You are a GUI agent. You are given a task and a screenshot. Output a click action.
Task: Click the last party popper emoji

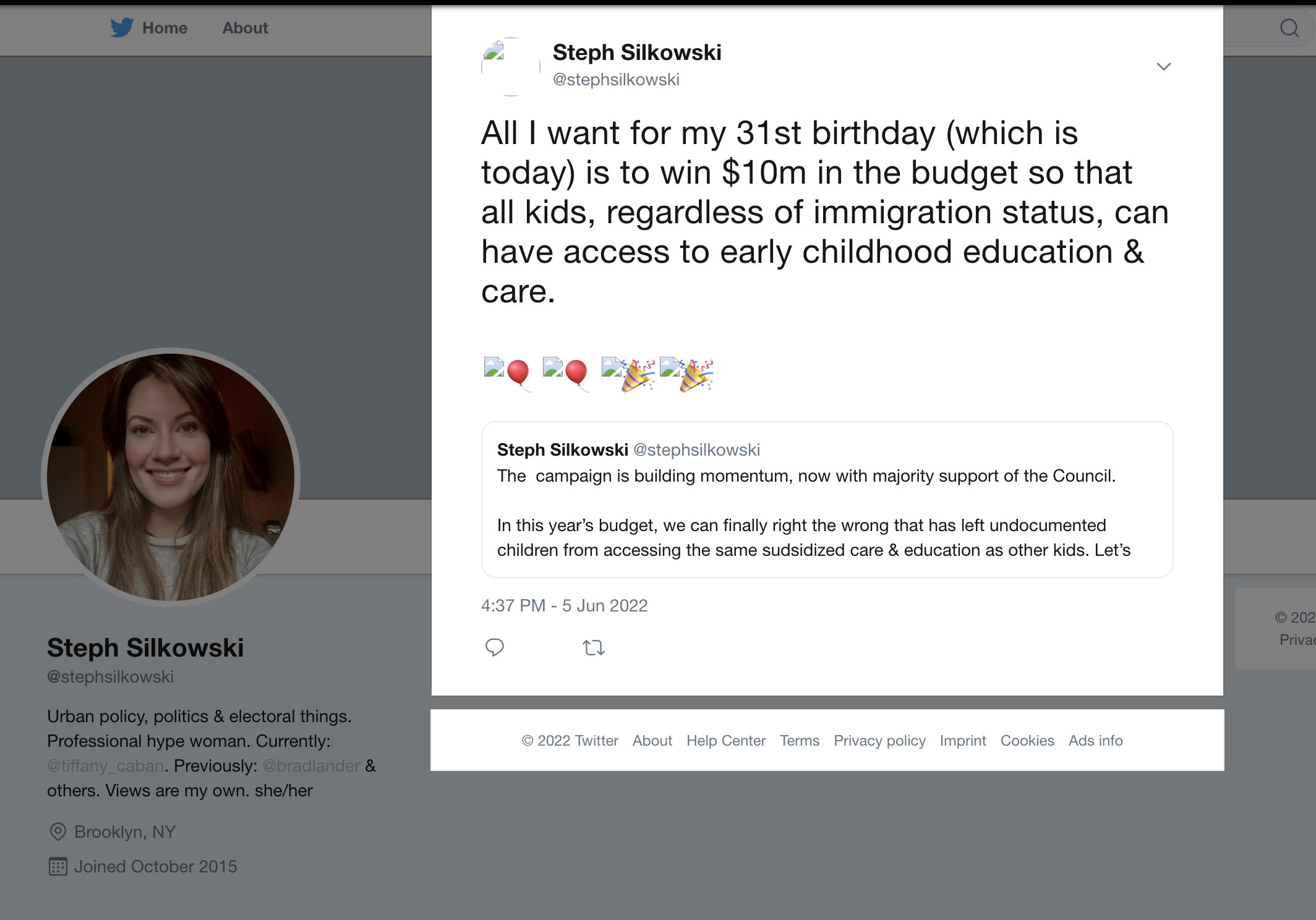pos(696,375)
